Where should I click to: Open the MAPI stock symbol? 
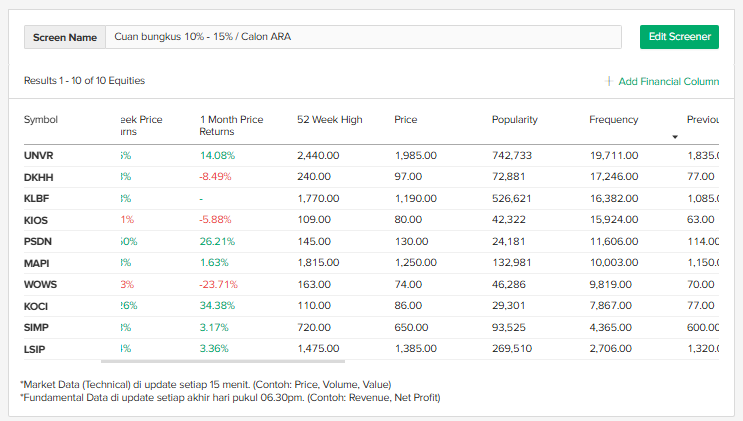(x=37, y=263)
